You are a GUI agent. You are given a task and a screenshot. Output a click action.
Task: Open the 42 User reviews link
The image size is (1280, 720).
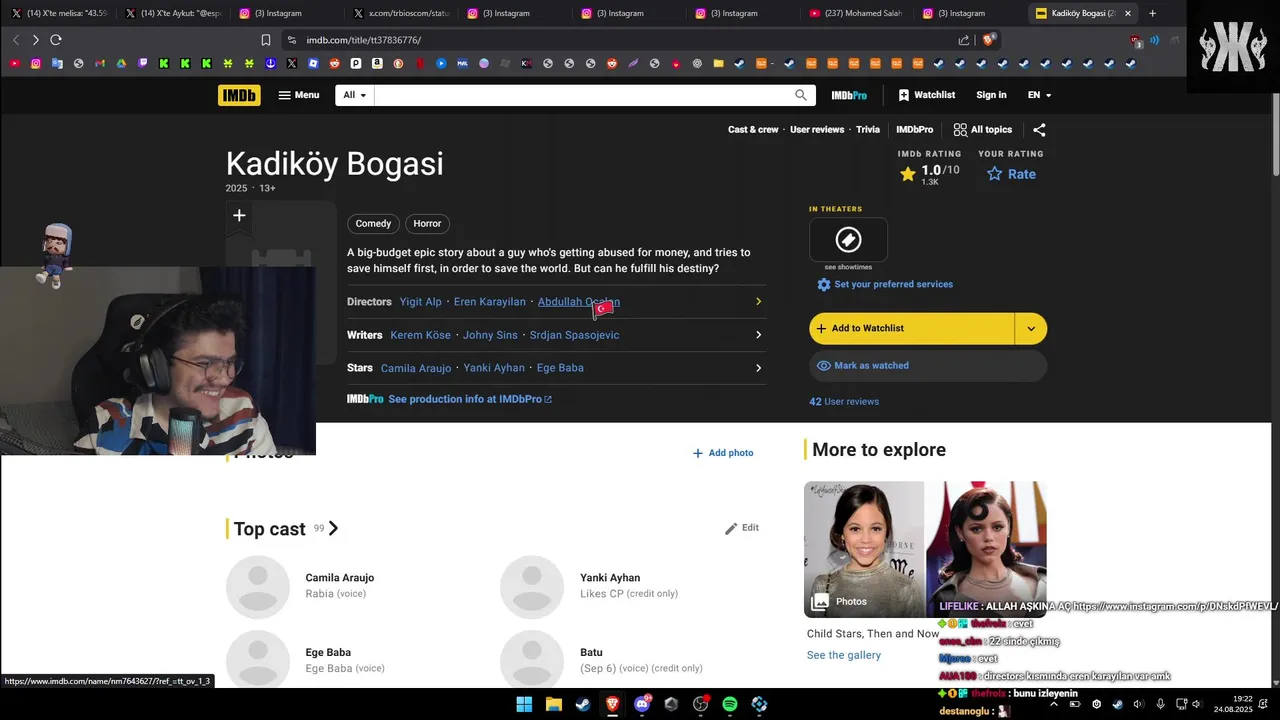[844, 402]
